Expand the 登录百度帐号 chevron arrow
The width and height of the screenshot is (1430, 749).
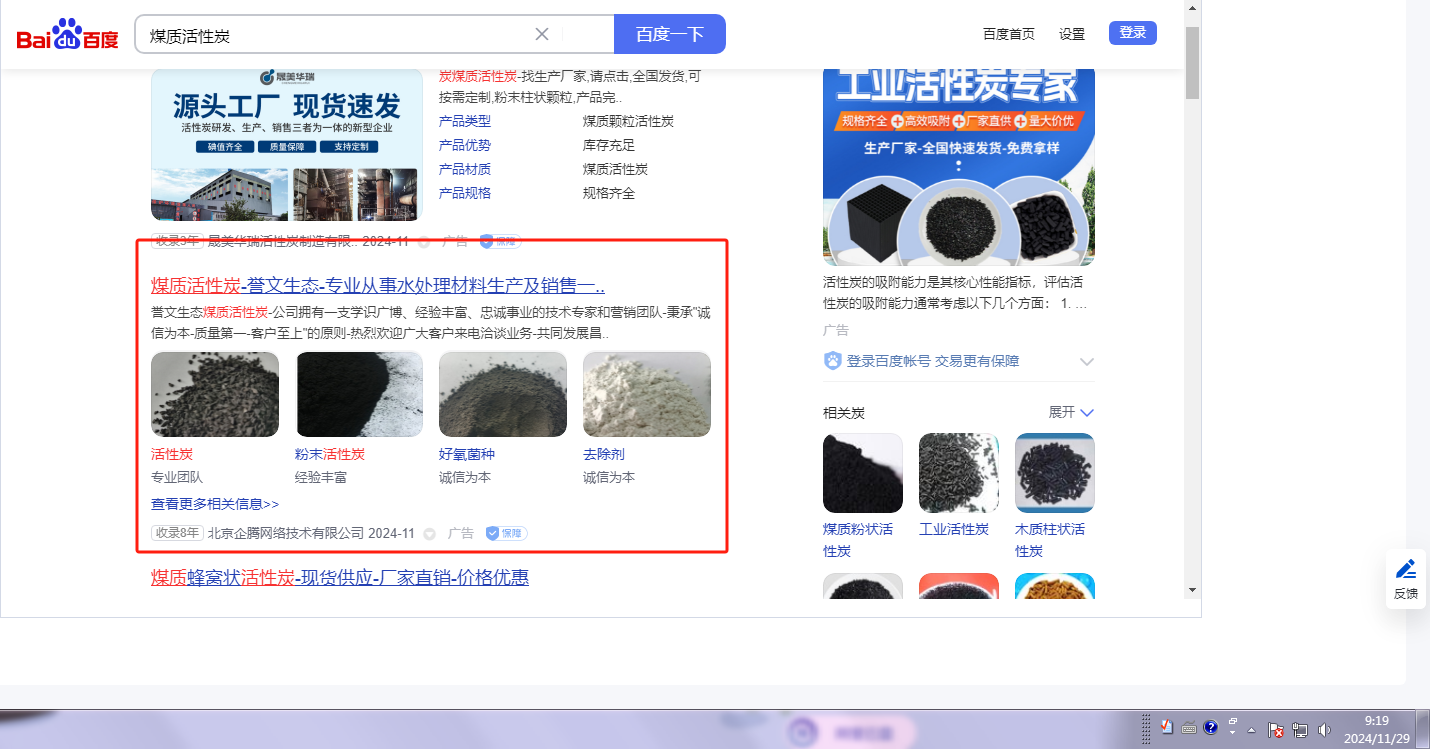(x=1087, y=362)
